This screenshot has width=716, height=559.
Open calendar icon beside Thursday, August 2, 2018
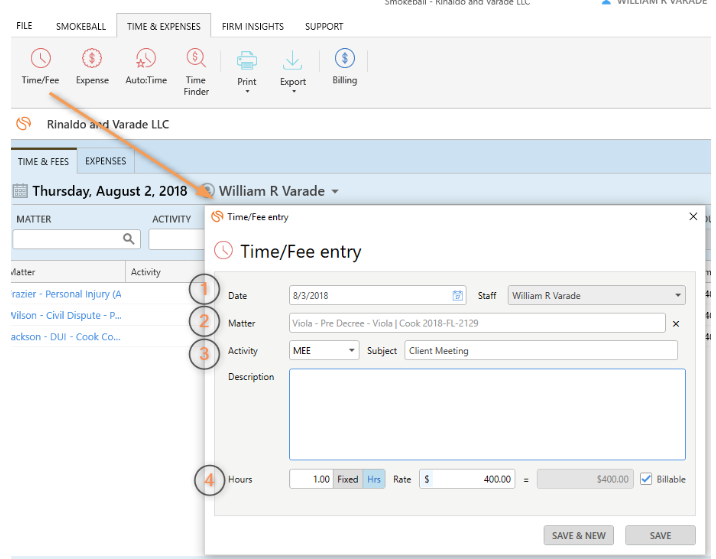20,190
